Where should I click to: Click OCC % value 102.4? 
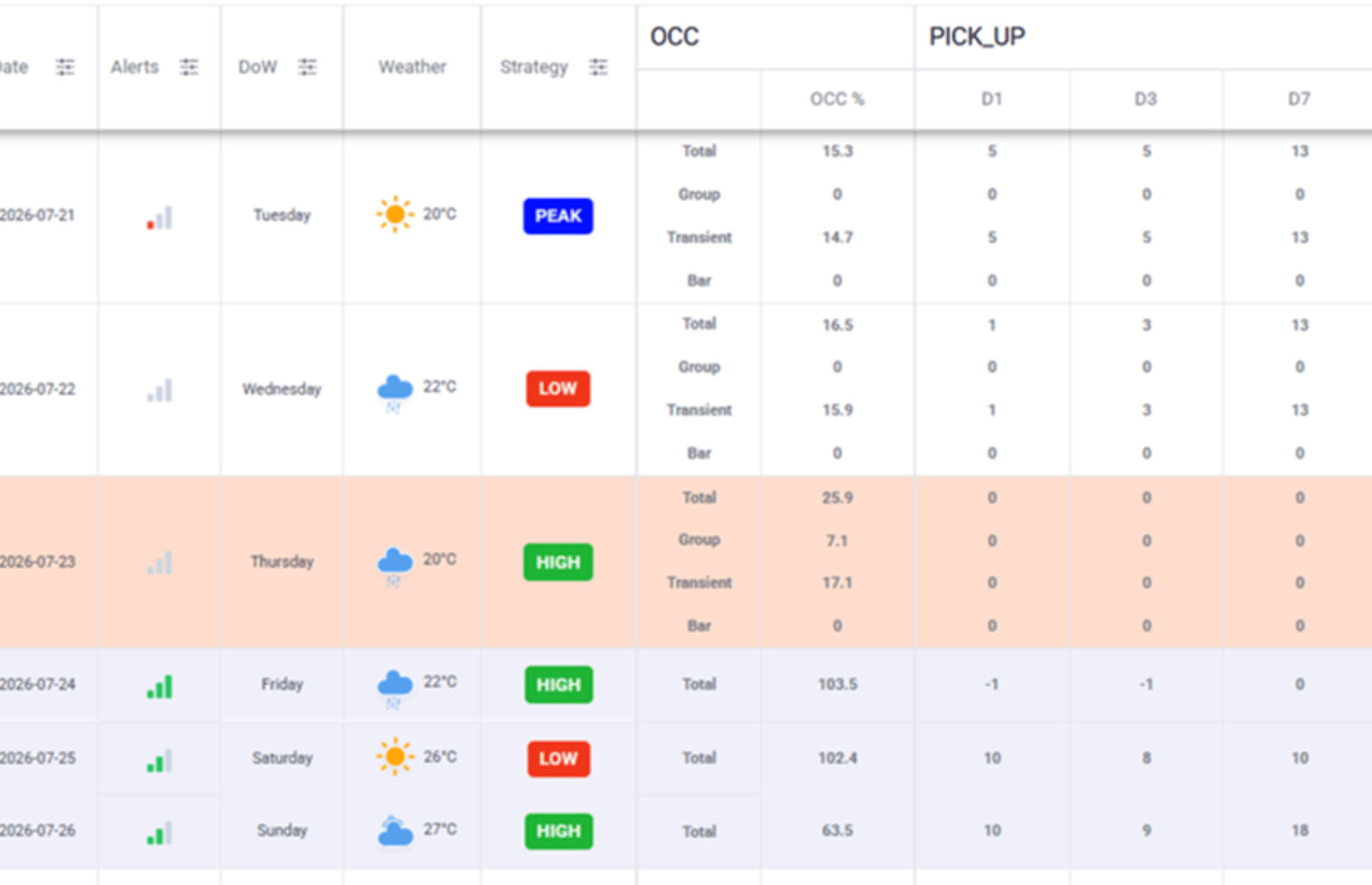click(x=838, y=758)
